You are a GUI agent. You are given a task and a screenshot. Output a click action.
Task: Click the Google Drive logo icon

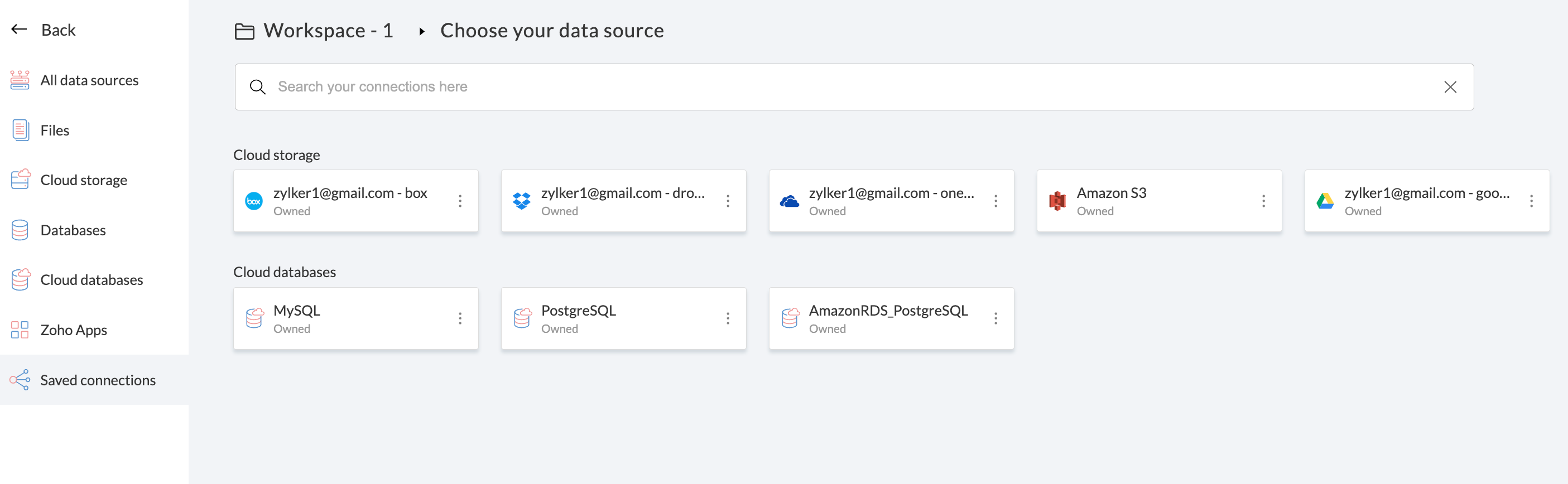coord(1325,201)
